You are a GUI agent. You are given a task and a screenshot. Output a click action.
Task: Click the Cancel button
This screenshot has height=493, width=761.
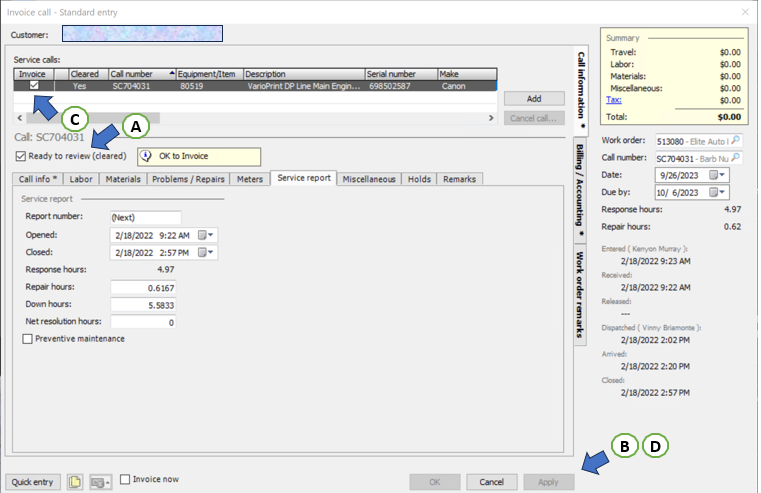click(491, 482)
